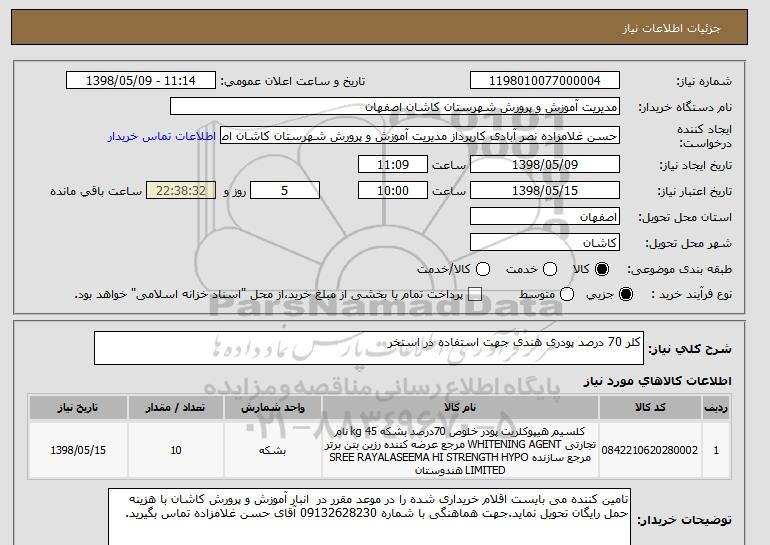Viewport: 770px width, 545px height.
Task: Click the validity date field 1398/05/15
Action: pos(545,191)
